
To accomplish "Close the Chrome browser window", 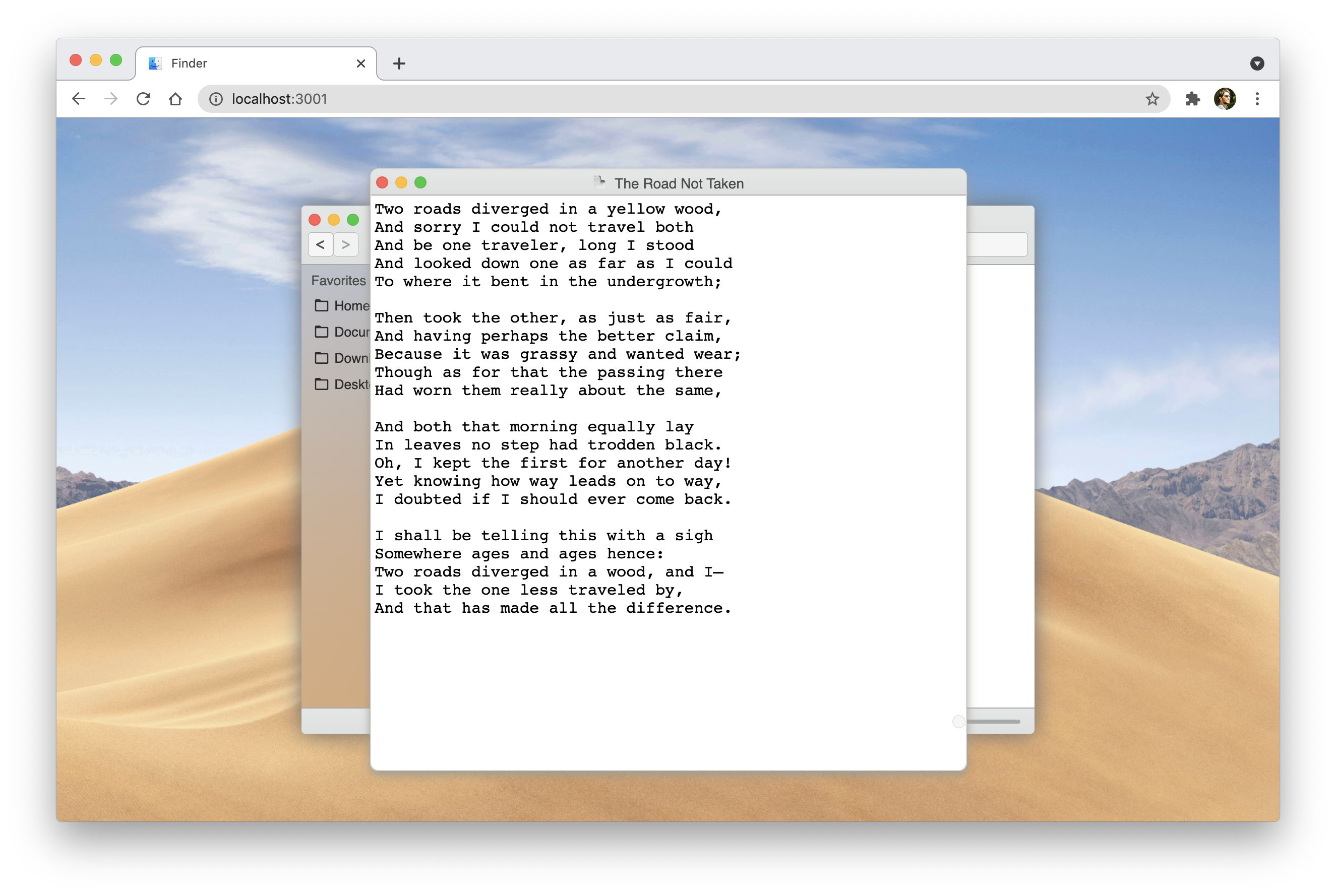I will click(76, 60).
